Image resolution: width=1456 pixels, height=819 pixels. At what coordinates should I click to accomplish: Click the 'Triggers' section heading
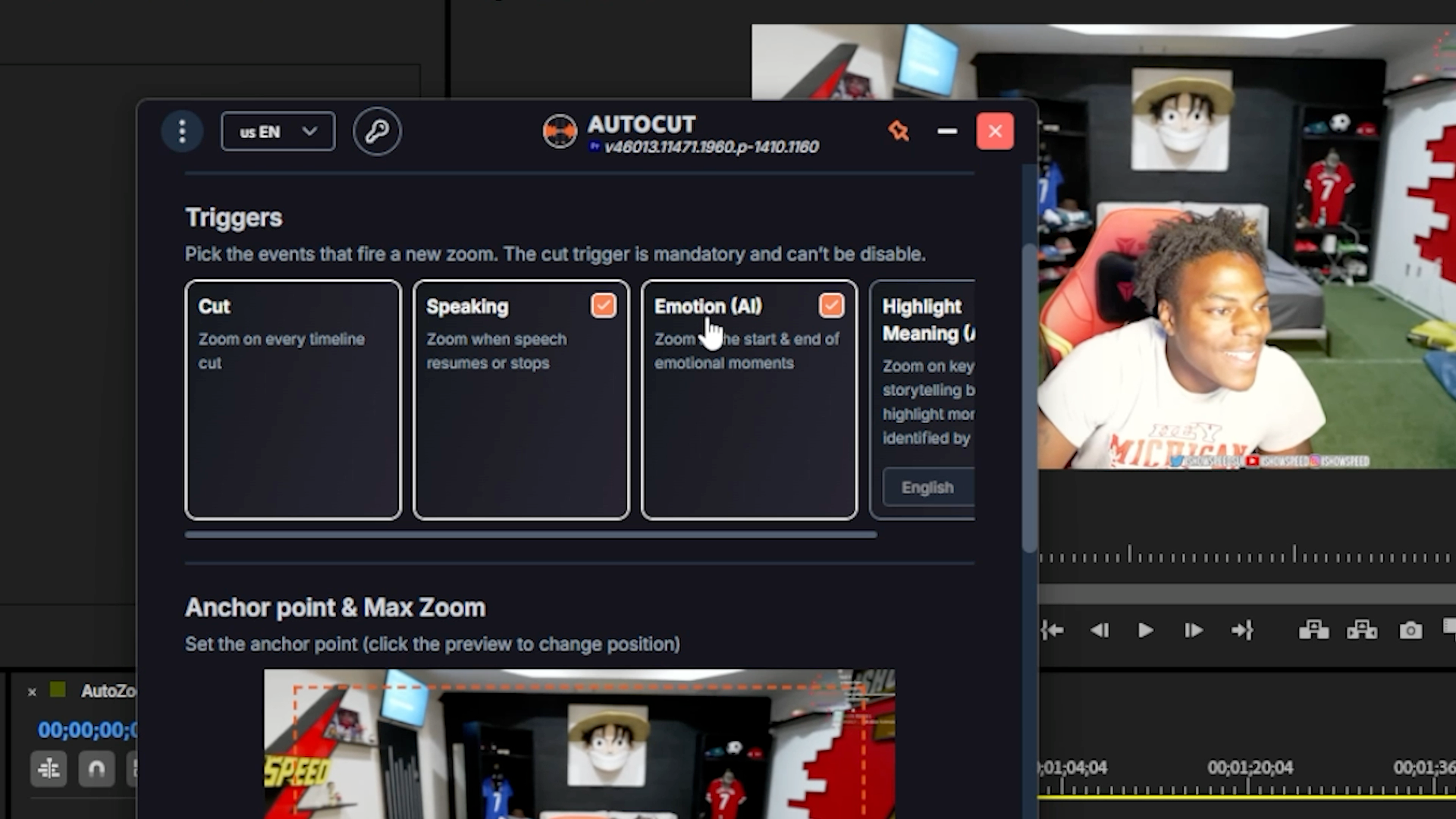(234, 218)
